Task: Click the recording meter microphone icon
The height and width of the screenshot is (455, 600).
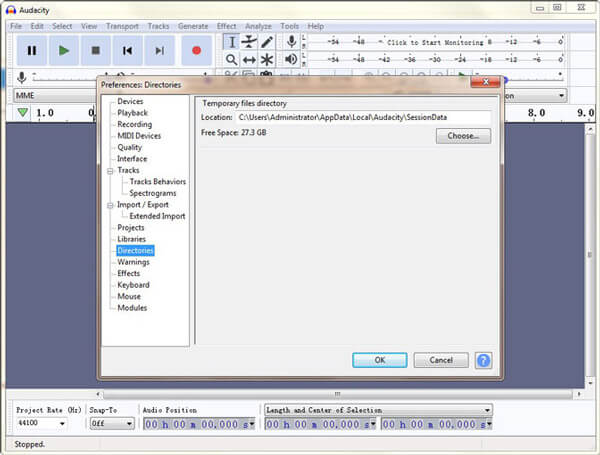Action: coord(292,41)
